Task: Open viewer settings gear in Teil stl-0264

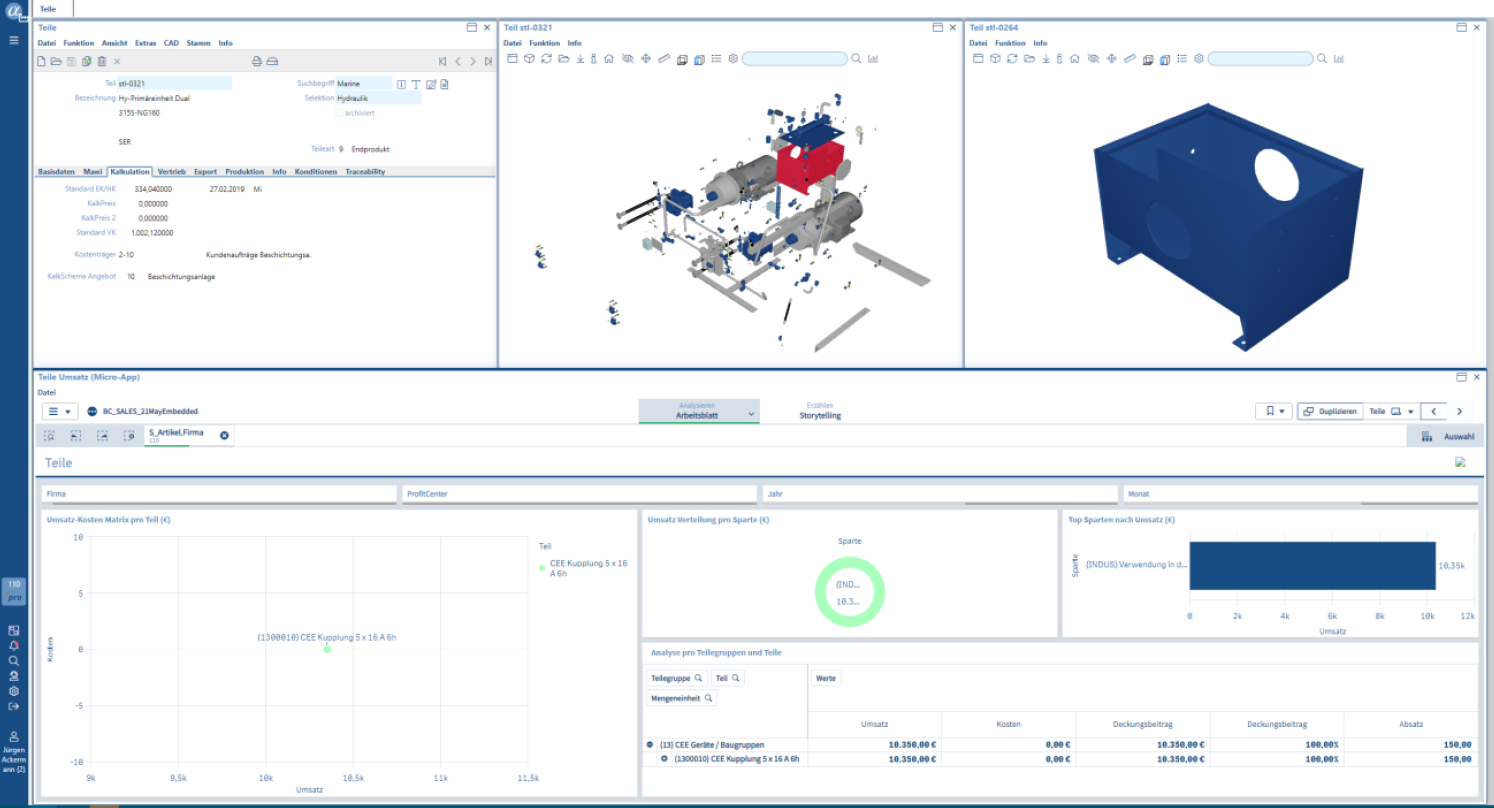Action: coord(1198,59)
